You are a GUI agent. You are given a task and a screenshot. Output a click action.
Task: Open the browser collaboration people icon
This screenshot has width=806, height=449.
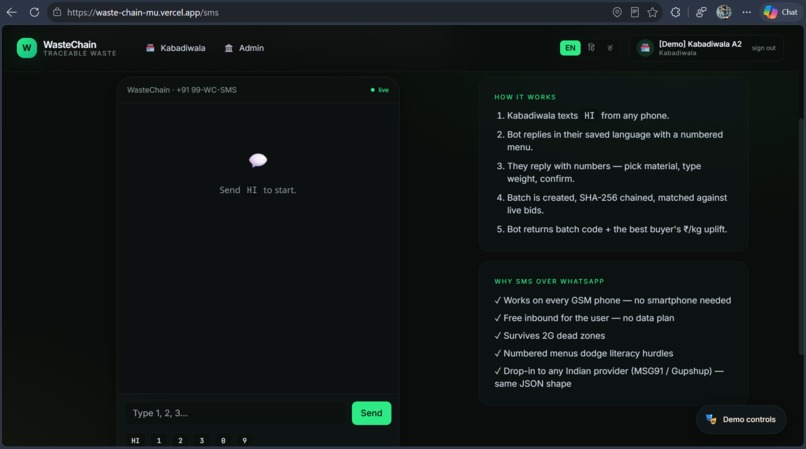point(701,12)
